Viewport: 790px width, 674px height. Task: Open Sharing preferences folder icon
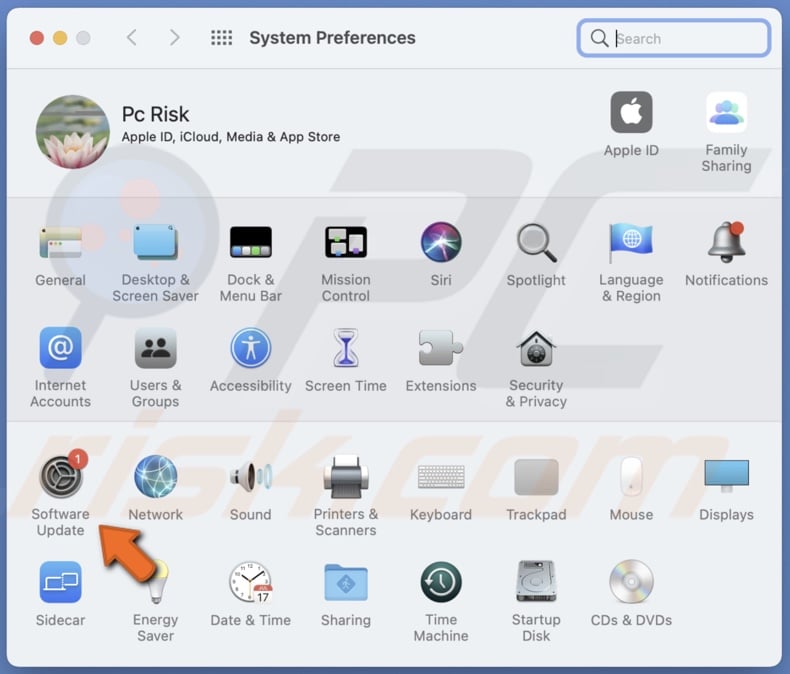pyautogui.click(x=346, y=582)
